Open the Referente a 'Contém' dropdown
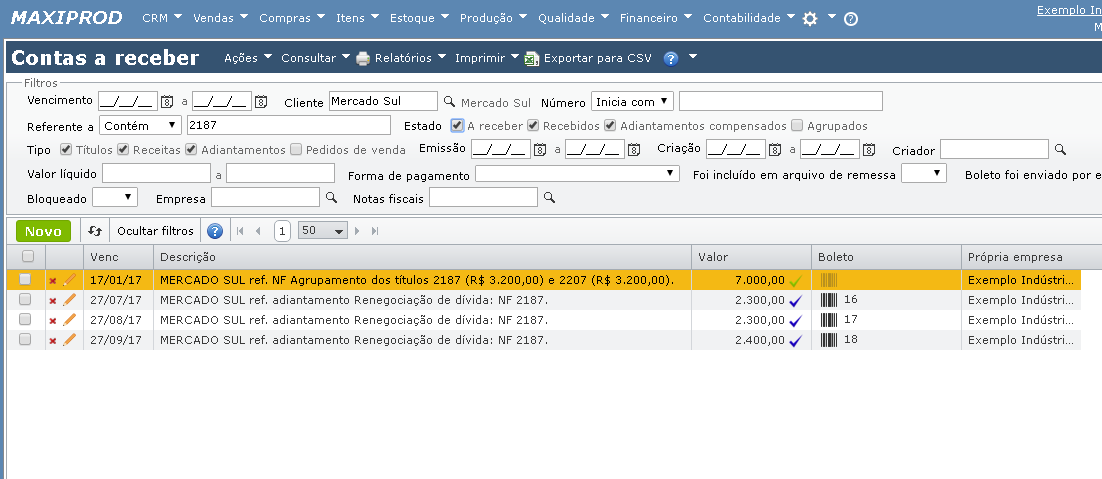1102x479 pixels. tap(141, 126)
